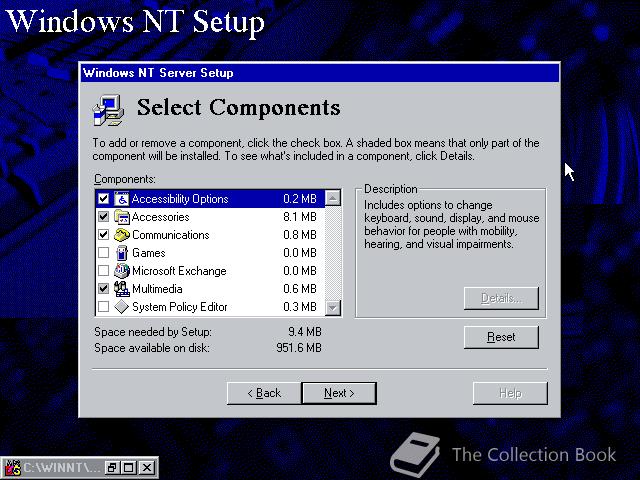Click the components list scrollbar track
Screen dimensions: 640x480
(x=333, y=253)
